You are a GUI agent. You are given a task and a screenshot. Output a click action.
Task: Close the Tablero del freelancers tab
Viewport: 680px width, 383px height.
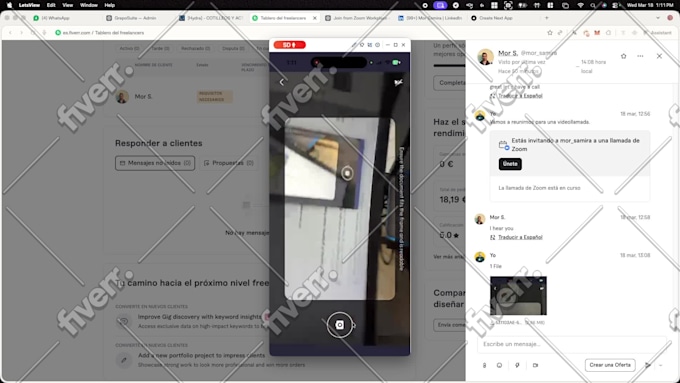(314, 18)
